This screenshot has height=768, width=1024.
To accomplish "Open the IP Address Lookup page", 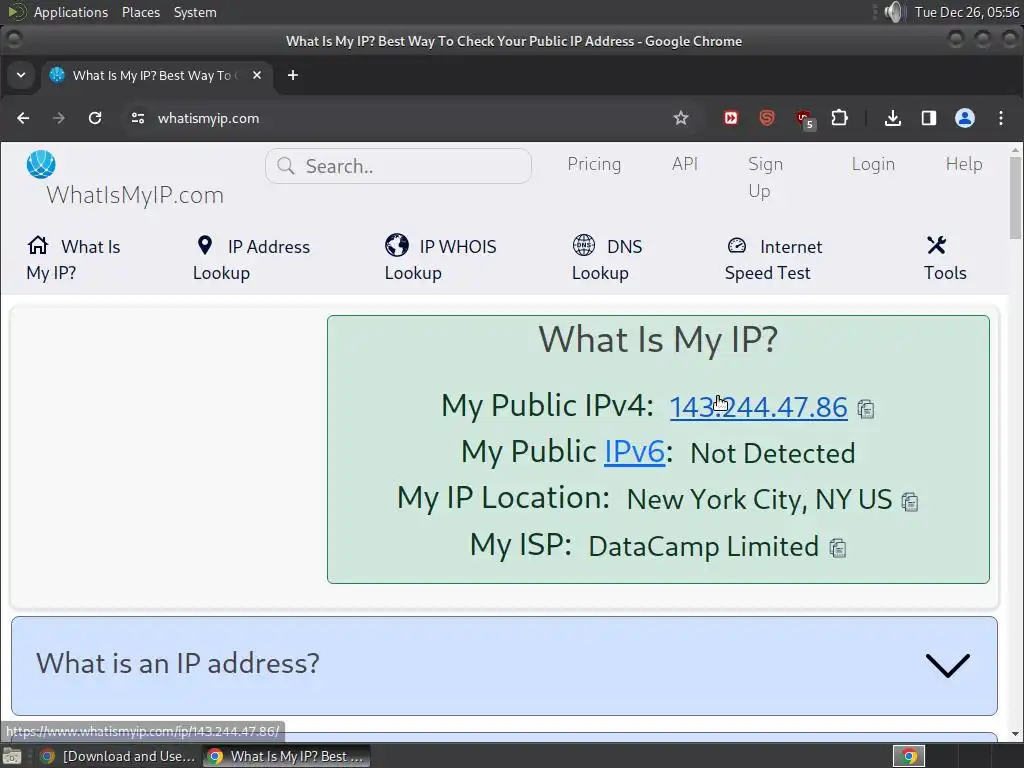I will [251, 259].
